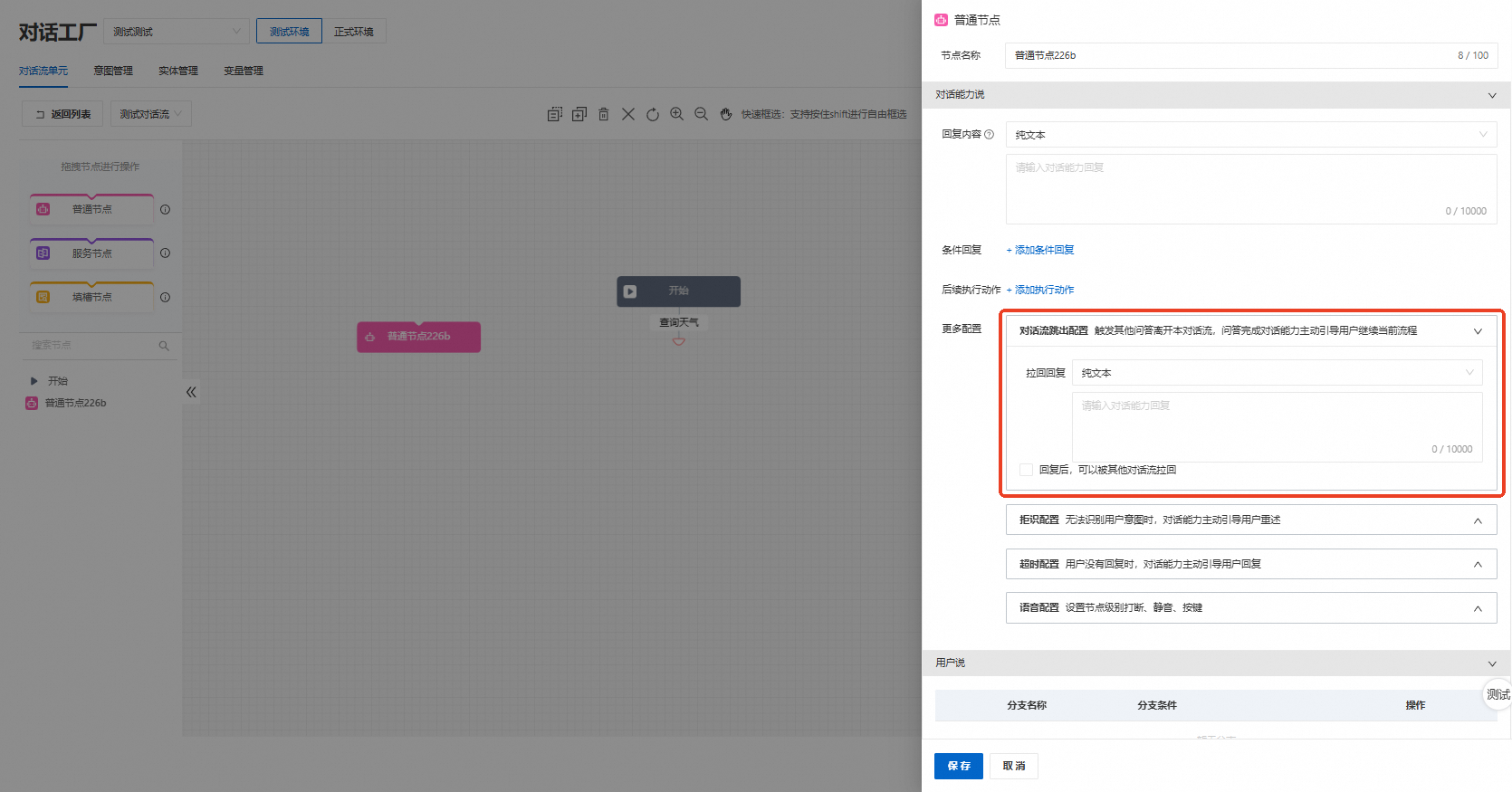The height and width of the screenshot is (792, 1512).
Task: Expand the 拒识配置 panel
Action: 1478,520
